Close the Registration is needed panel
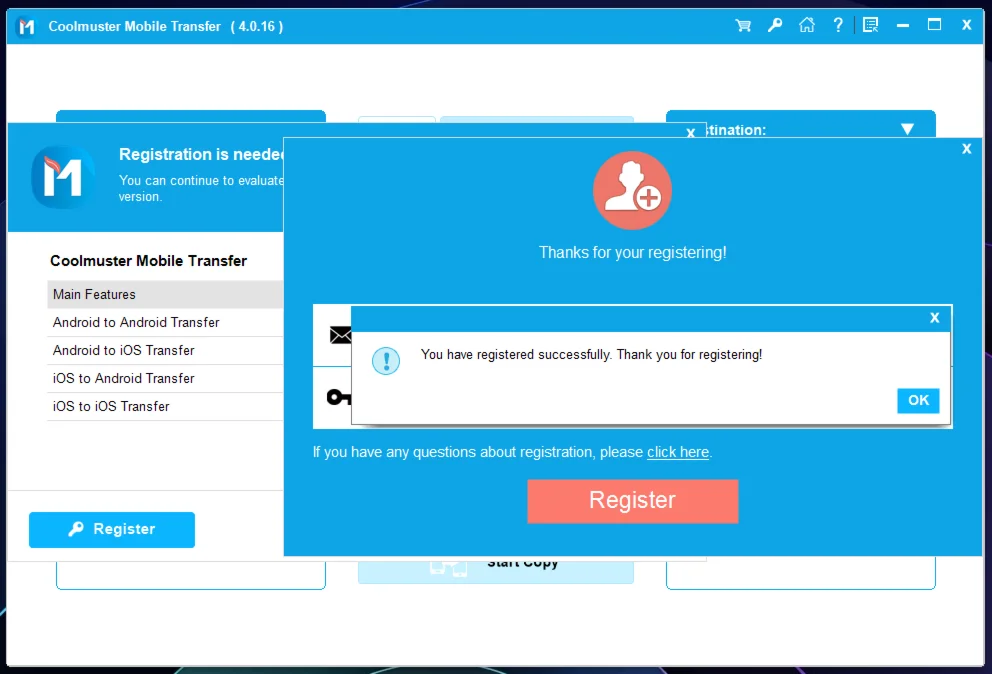This screenshot has width=992, height=674. click(691, 132)
